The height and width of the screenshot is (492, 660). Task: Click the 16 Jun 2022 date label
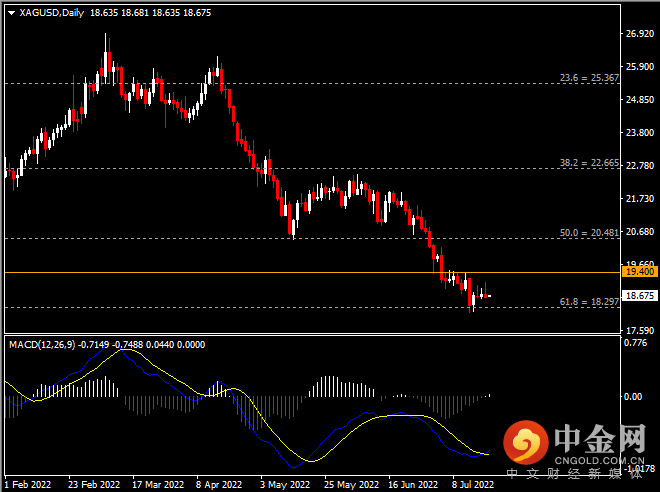pyautogui.click(x=413, y=485)
